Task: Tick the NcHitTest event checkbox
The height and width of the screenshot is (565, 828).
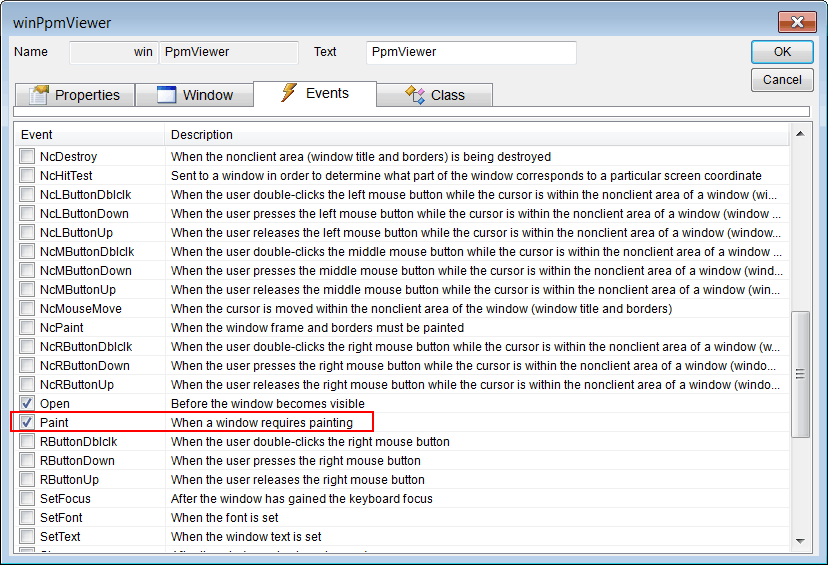Action: 27,175
